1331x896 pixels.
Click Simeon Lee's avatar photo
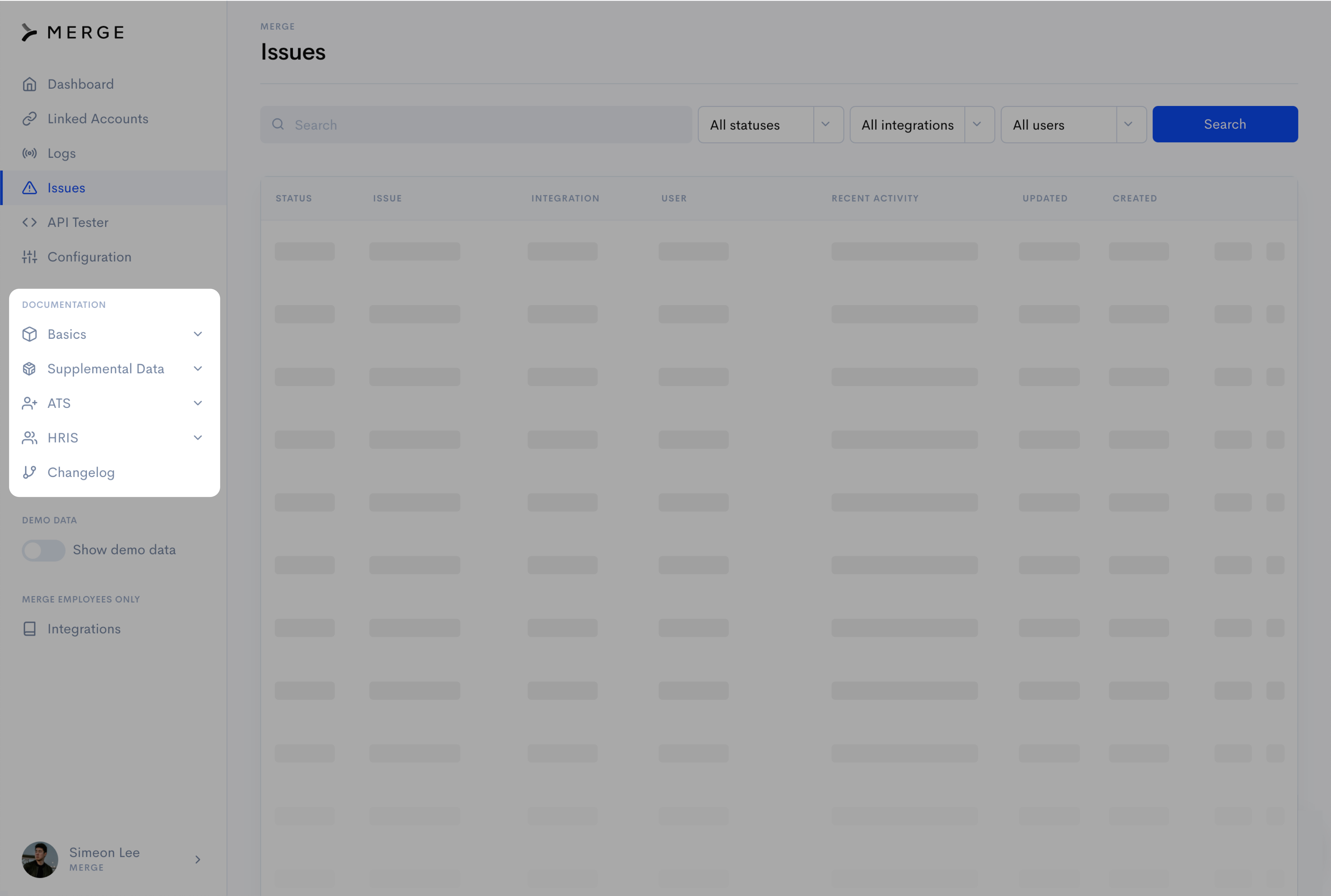[40, 859]
